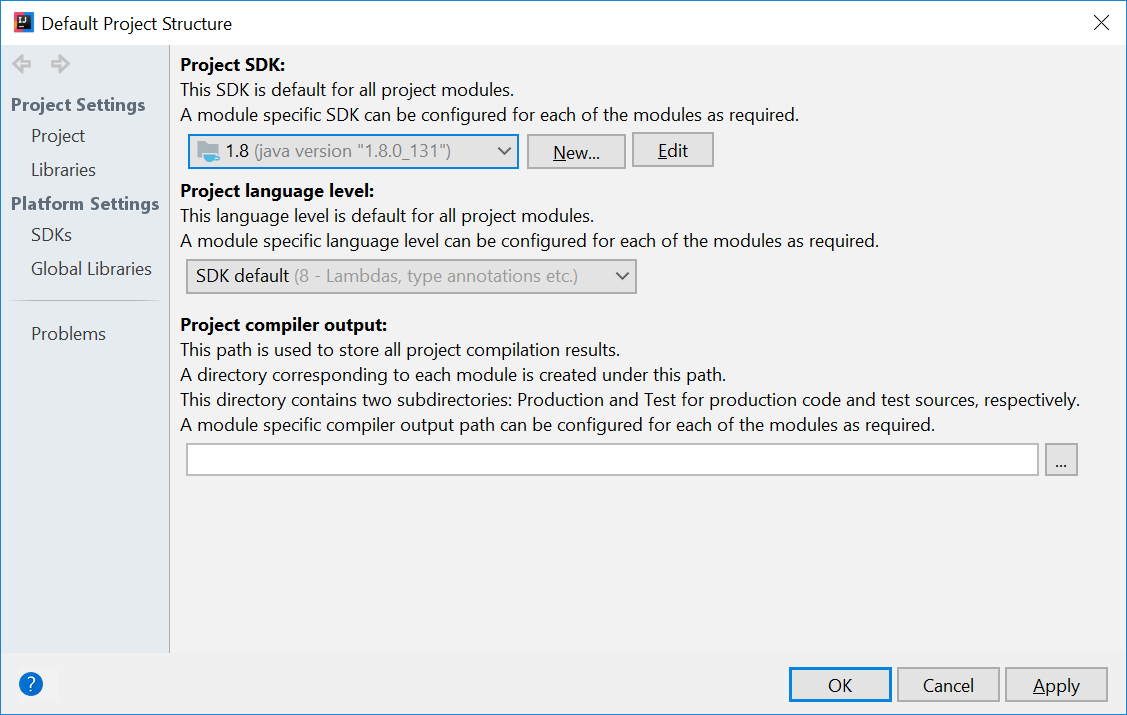Click the project compiler output path field
The height and width of the screenshot is (715, 1127).
click(x=612, y=459)
